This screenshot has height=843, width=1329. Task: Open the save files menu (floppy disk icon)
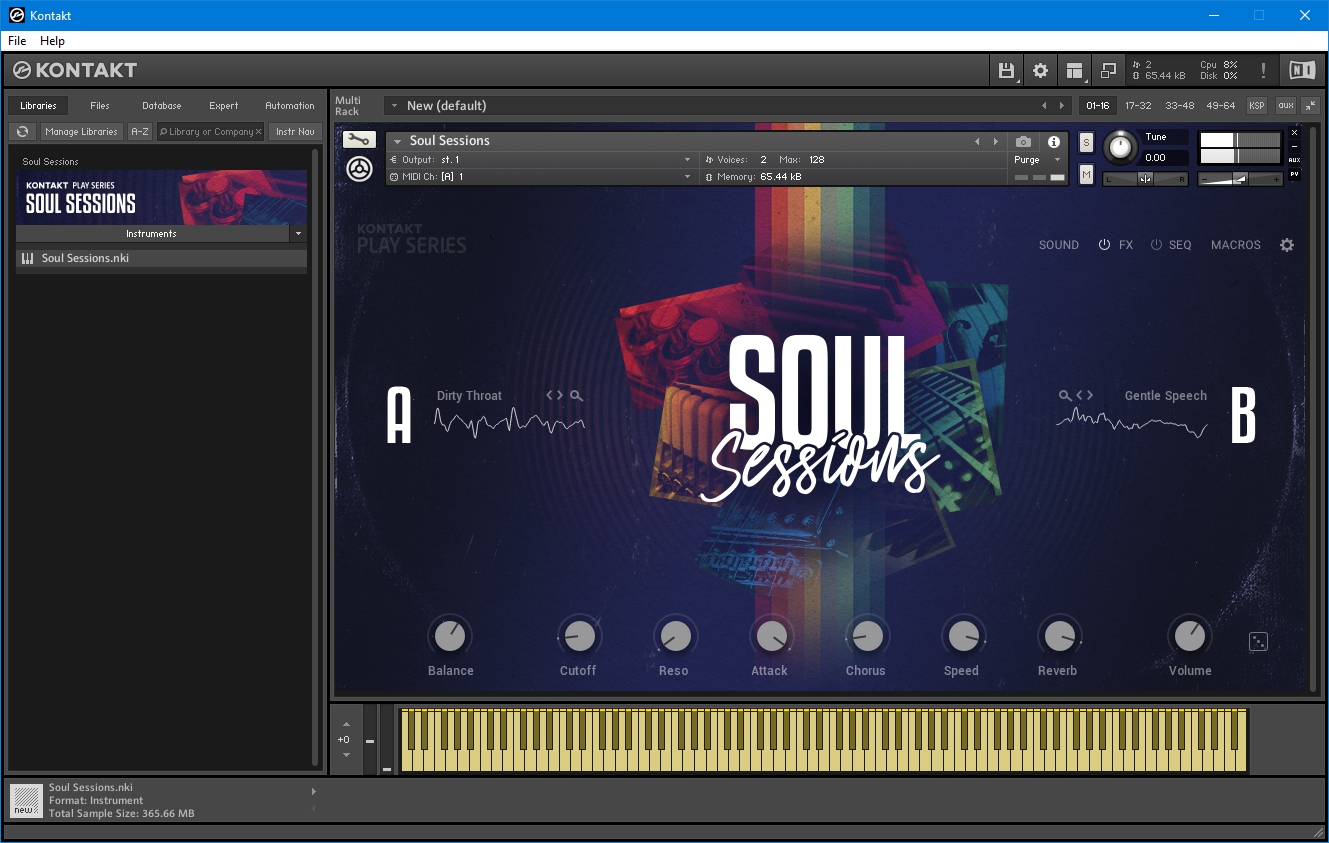coord(1007,71)
